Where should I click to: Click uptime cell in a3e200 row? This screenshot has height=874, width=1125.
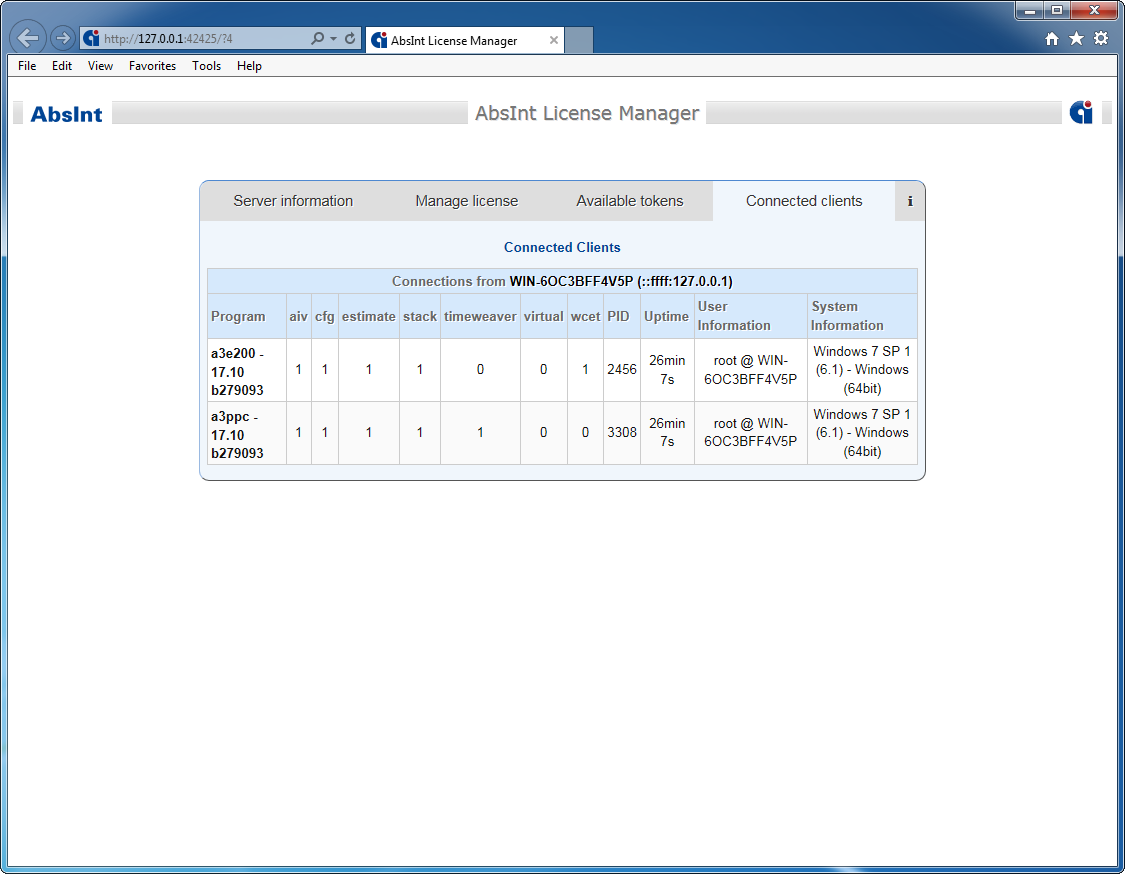667,370
